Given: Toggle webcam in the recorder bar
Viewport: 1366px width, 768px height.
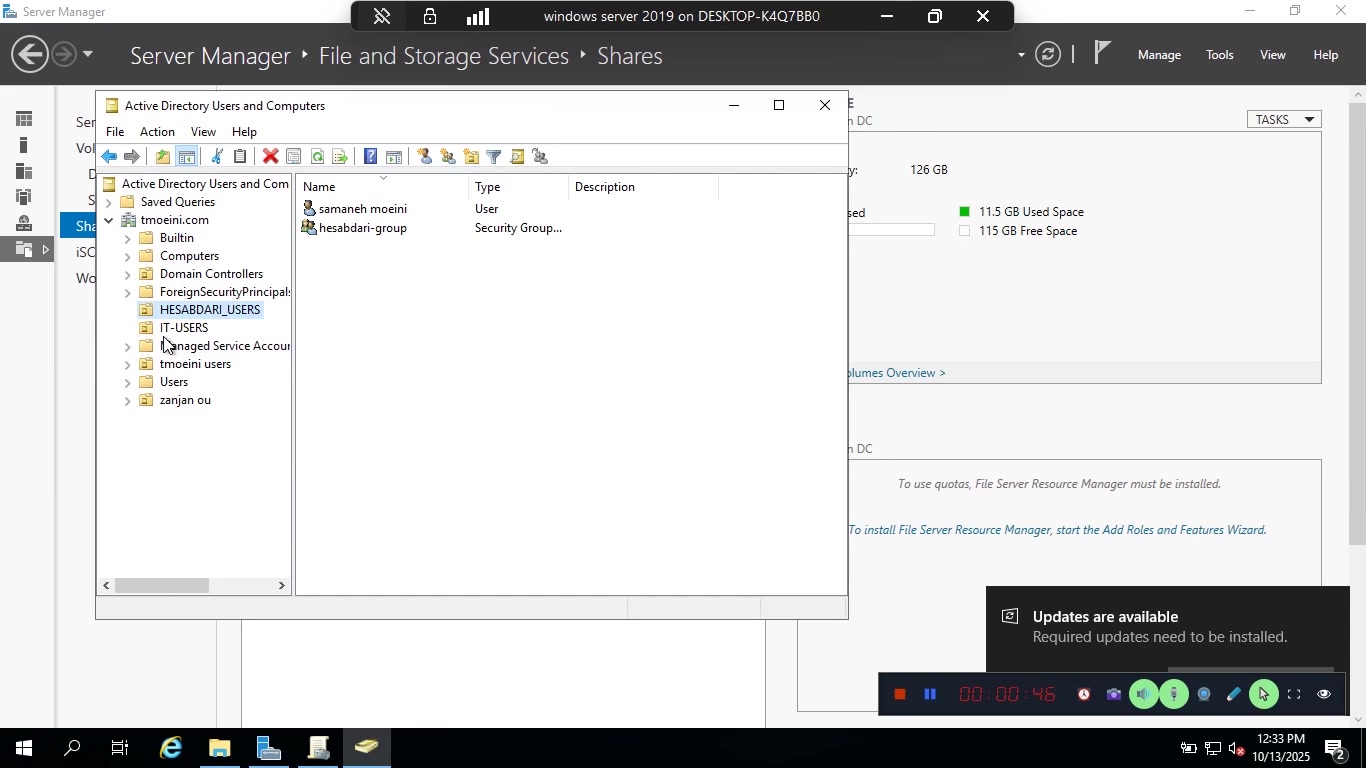Looking at the screenshot, I should tap(1204, 694).
